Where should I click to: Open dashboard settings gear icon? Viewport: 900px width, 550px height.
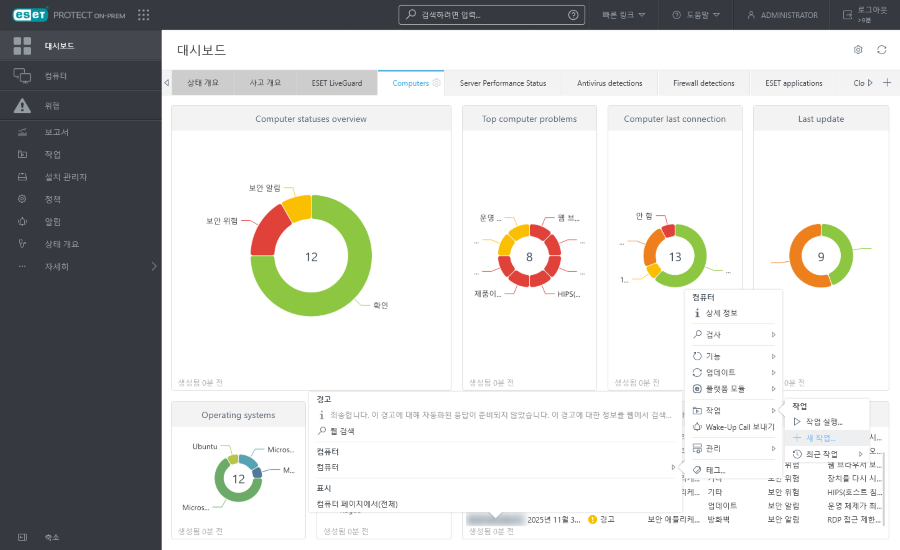point(857,50)
